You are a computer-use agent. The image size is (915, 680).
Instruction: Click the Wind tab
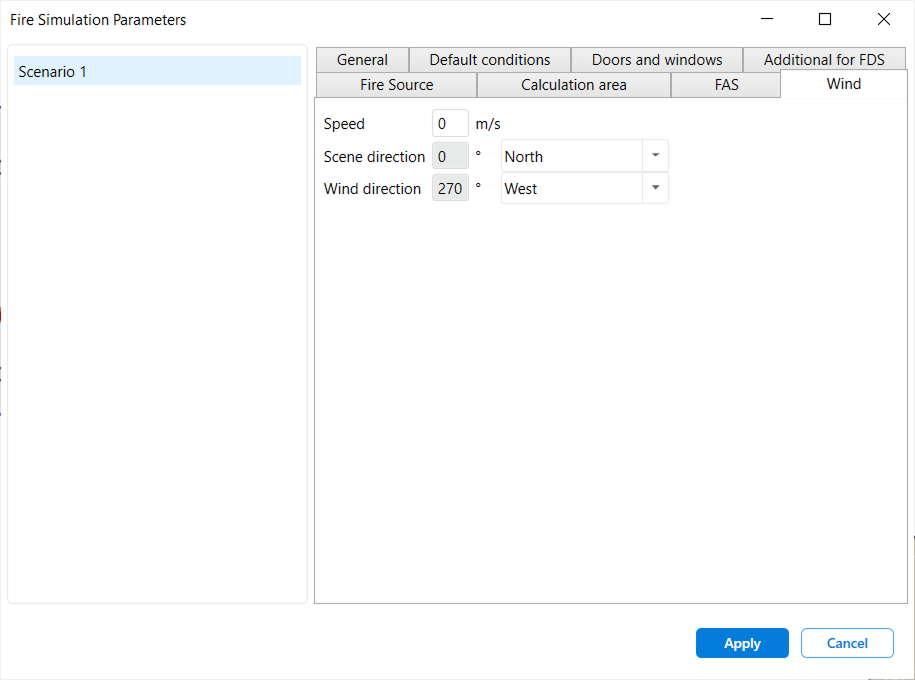click(843, 84)
